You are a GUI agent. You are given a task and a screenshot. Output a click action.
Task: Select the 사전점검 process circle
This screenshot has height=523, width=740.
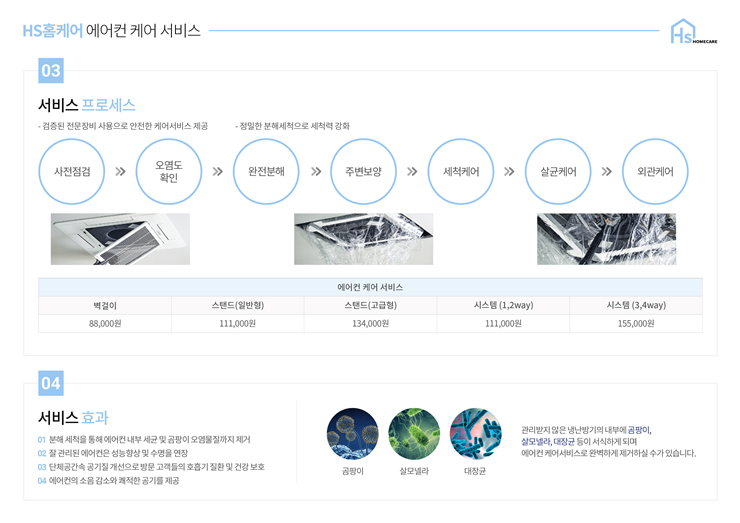[x=72, y=171]
